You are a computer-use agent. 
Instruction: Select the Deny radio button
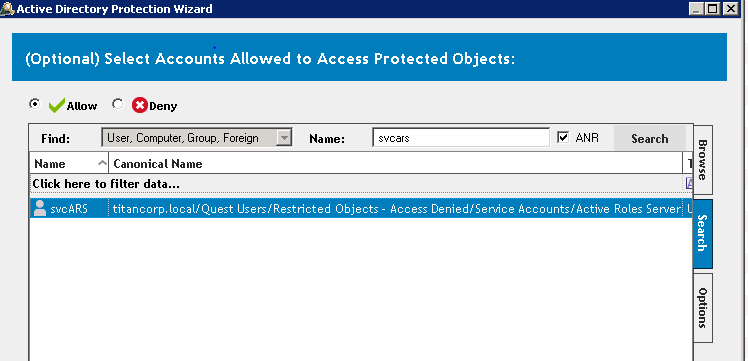click(x=117, y=103)
